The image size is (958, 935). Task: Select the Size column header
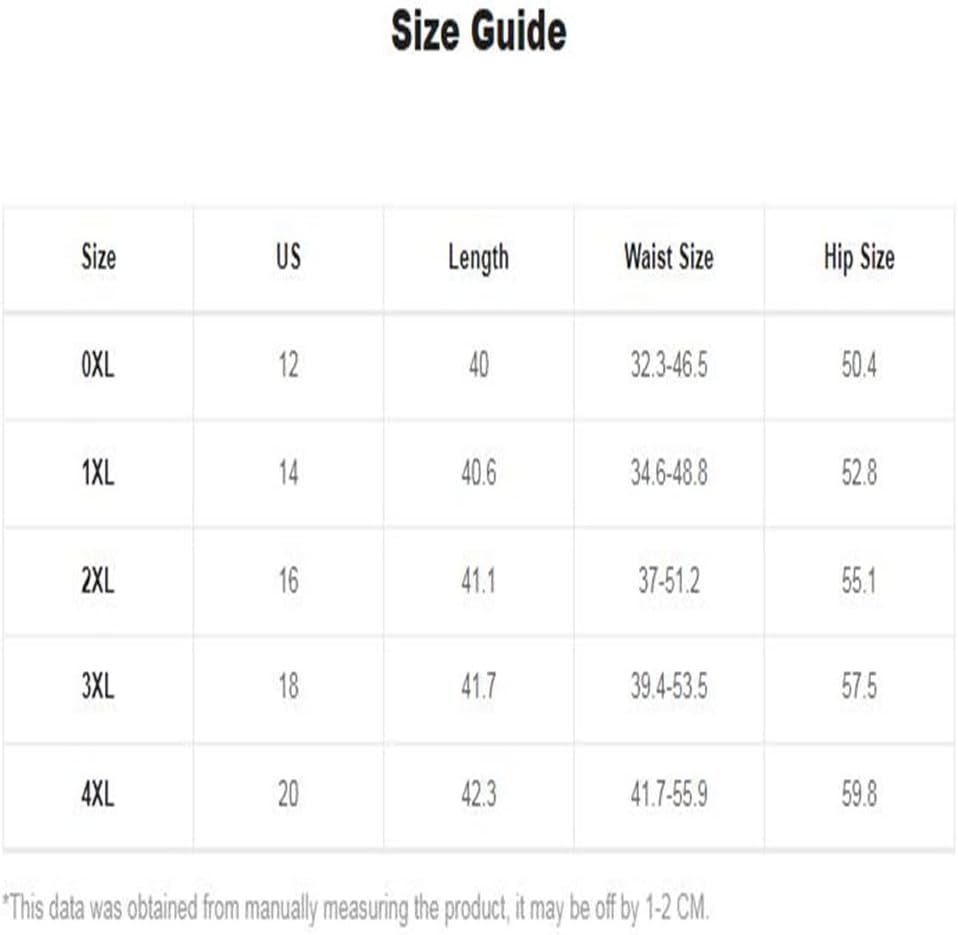[x=98, y=258]
